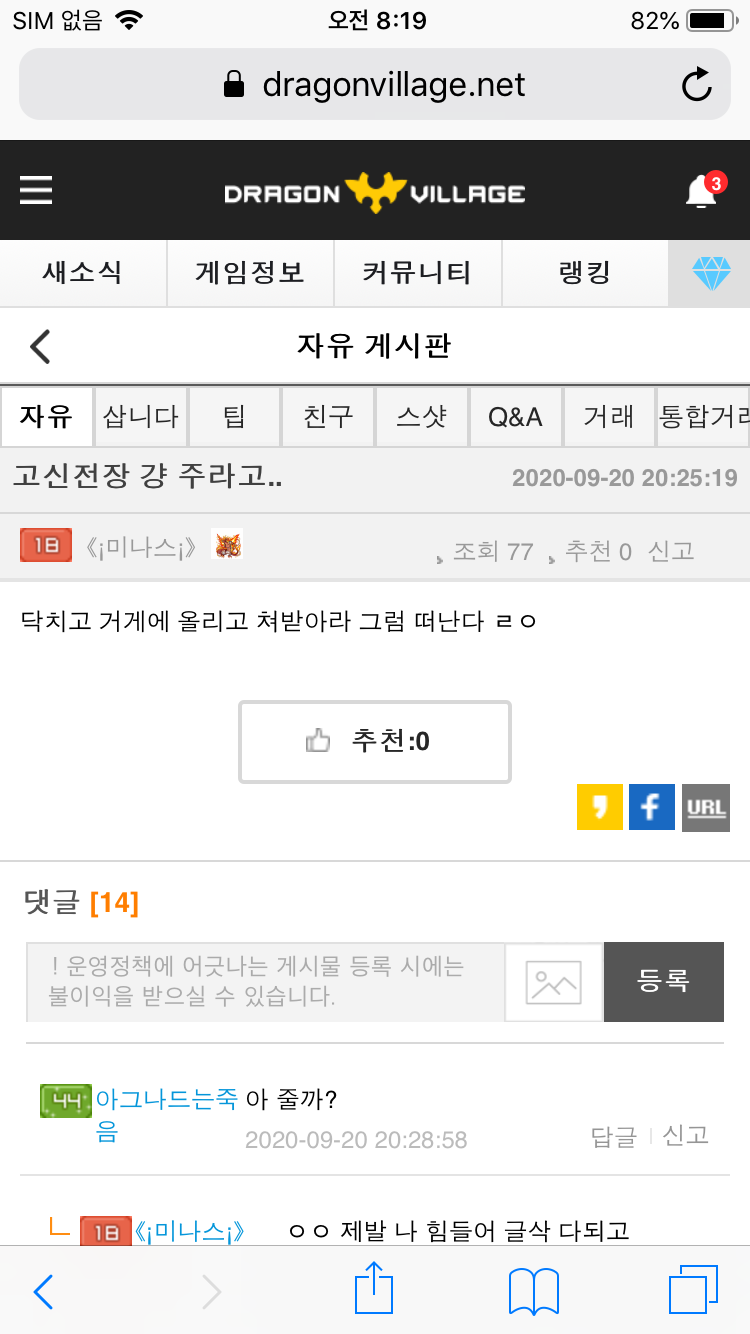The image size is (750, 1334).
Task: Switch to the 스샷 tab
Action: (422, 417)
